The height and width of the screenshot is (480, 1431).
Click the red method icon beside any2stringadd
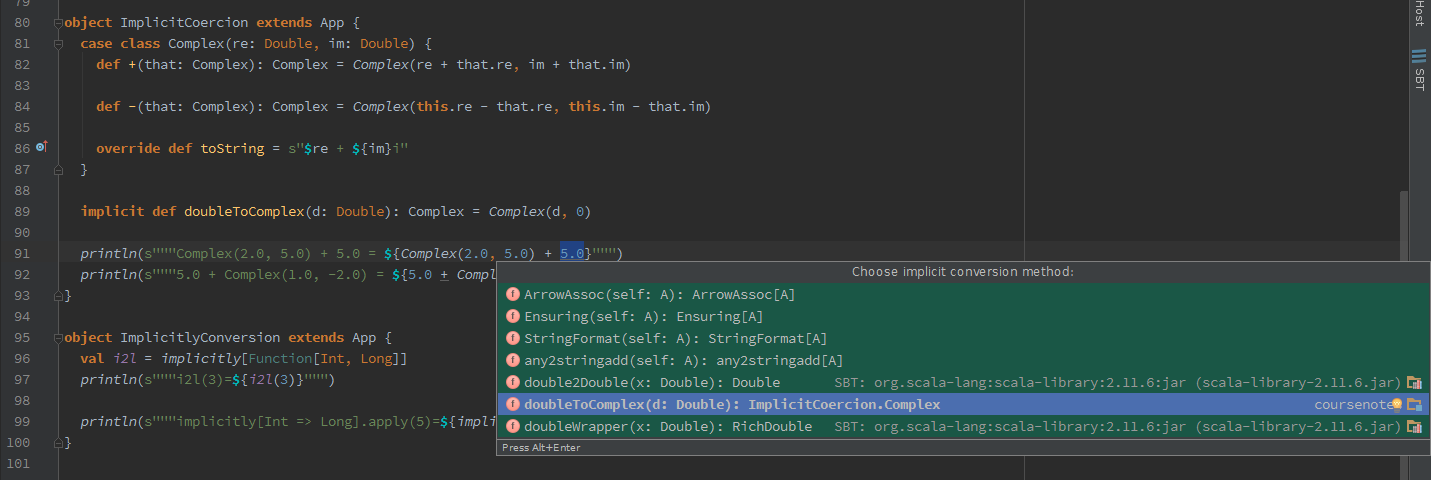(513, 361)
